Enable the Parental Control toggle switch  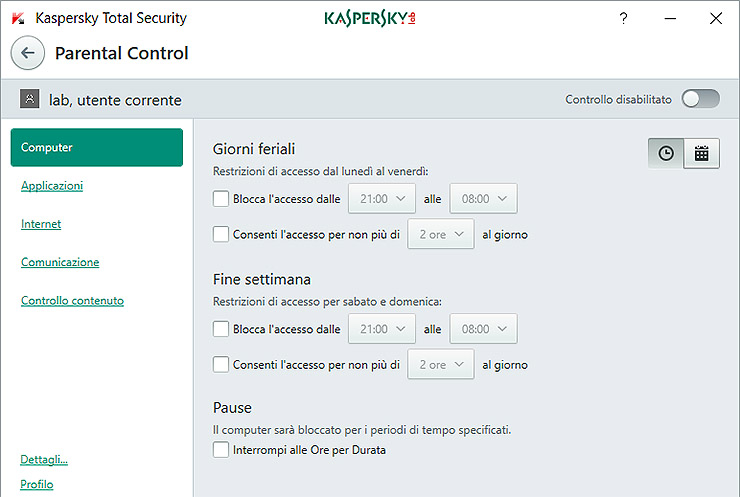700,99
